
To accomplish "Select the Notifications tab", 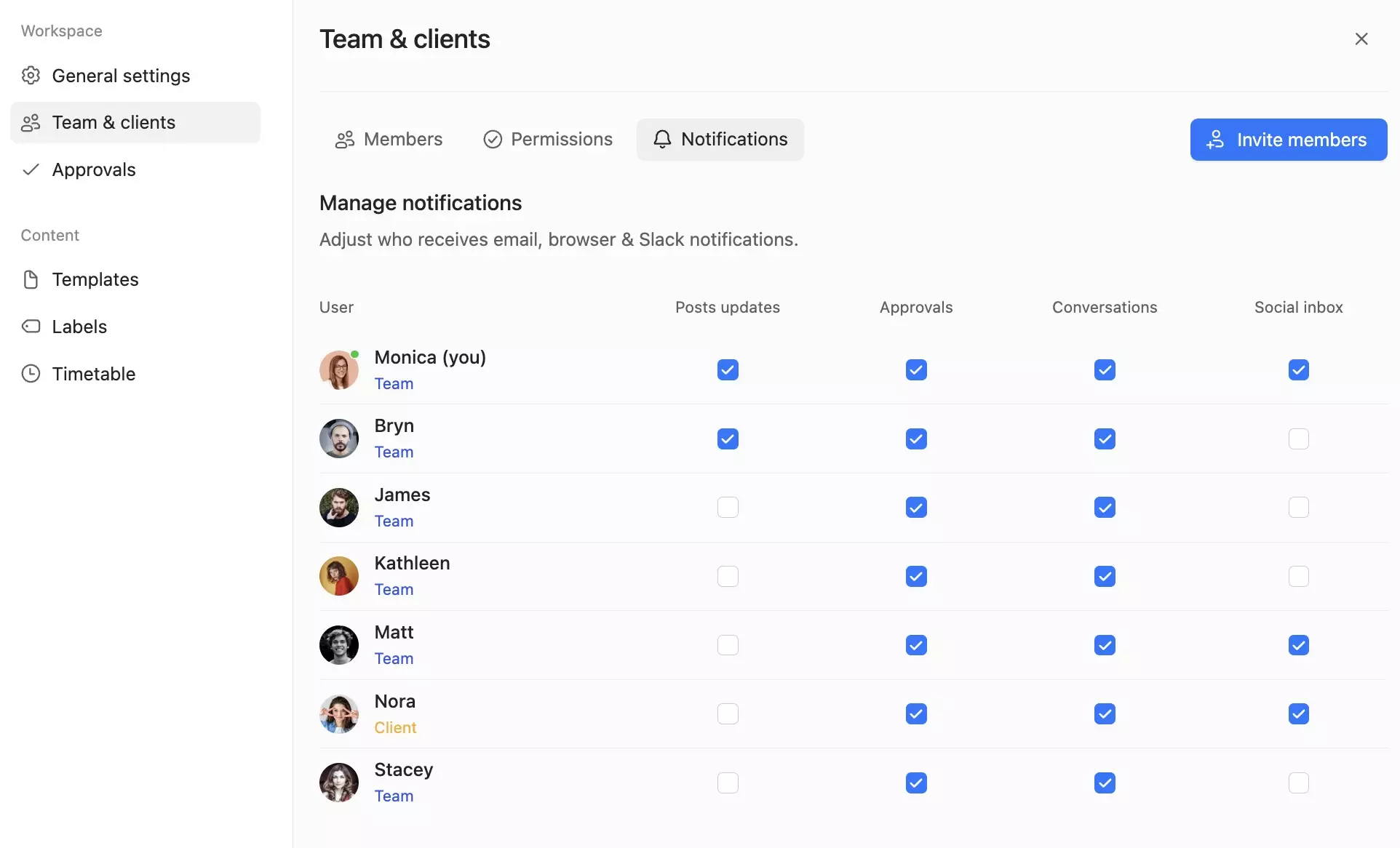I will (720, 140).
